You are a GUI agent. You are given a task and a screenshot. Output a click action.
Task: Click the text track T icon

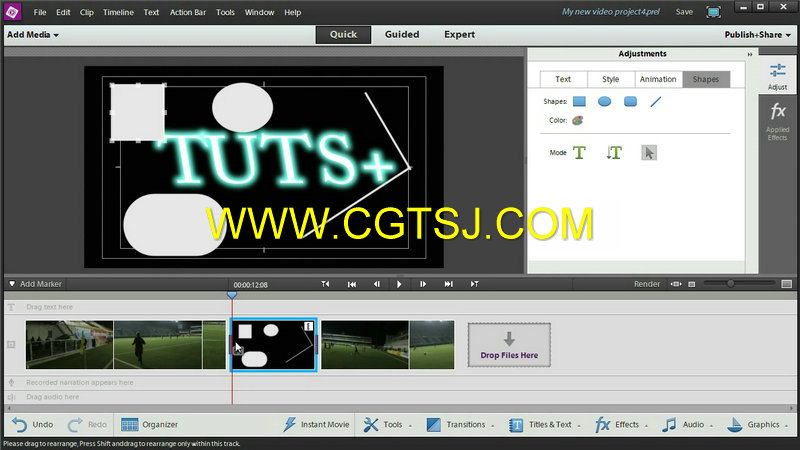pos(11,307)
